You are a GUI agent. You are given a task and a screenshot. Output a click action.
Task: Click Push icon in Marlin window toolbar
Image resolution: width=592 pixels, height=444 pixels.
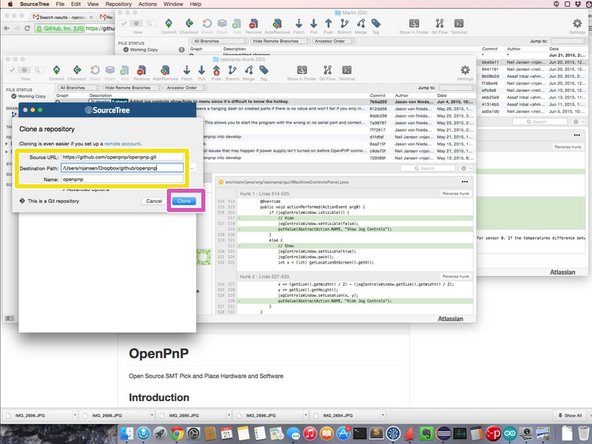328,24
